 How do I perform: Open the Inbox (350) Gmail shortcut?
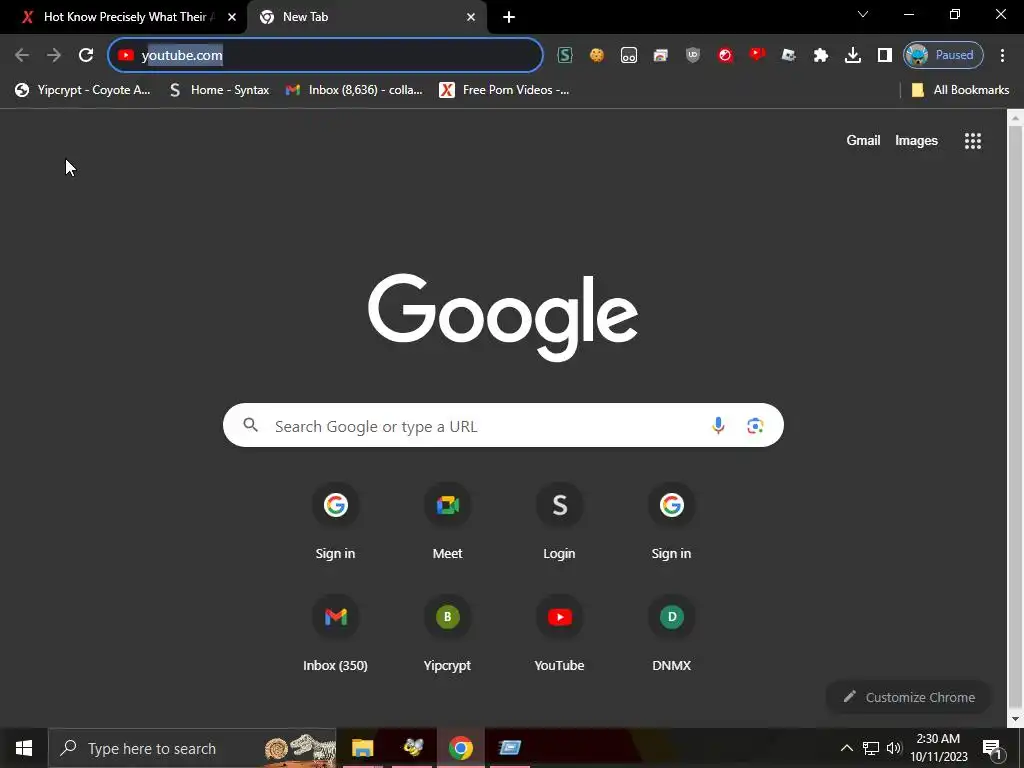(x=336, y=633)
